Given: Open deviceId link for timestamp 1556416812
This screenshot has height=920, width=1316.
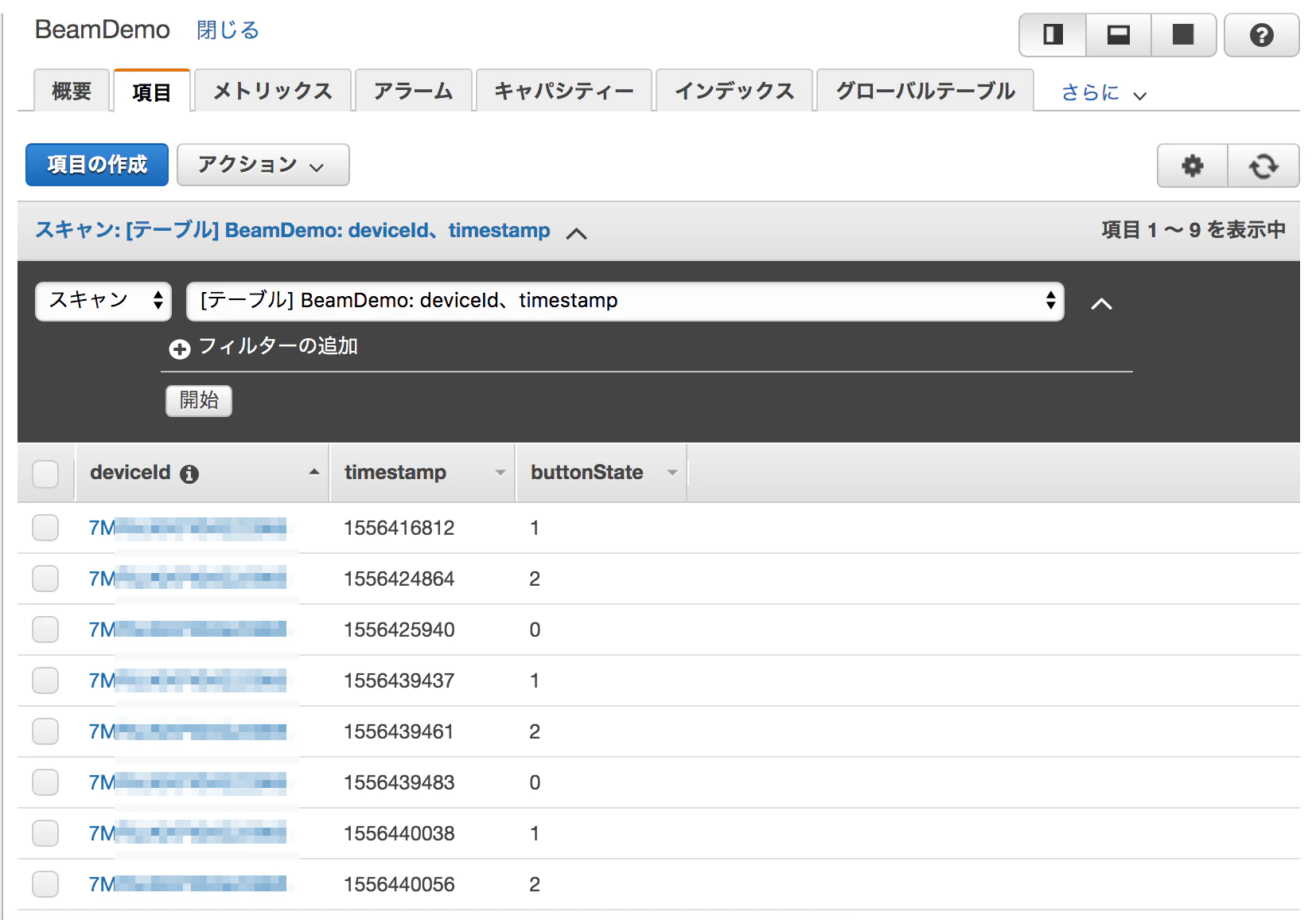Looking at the screenshot, I should click(x=188, y=528).
